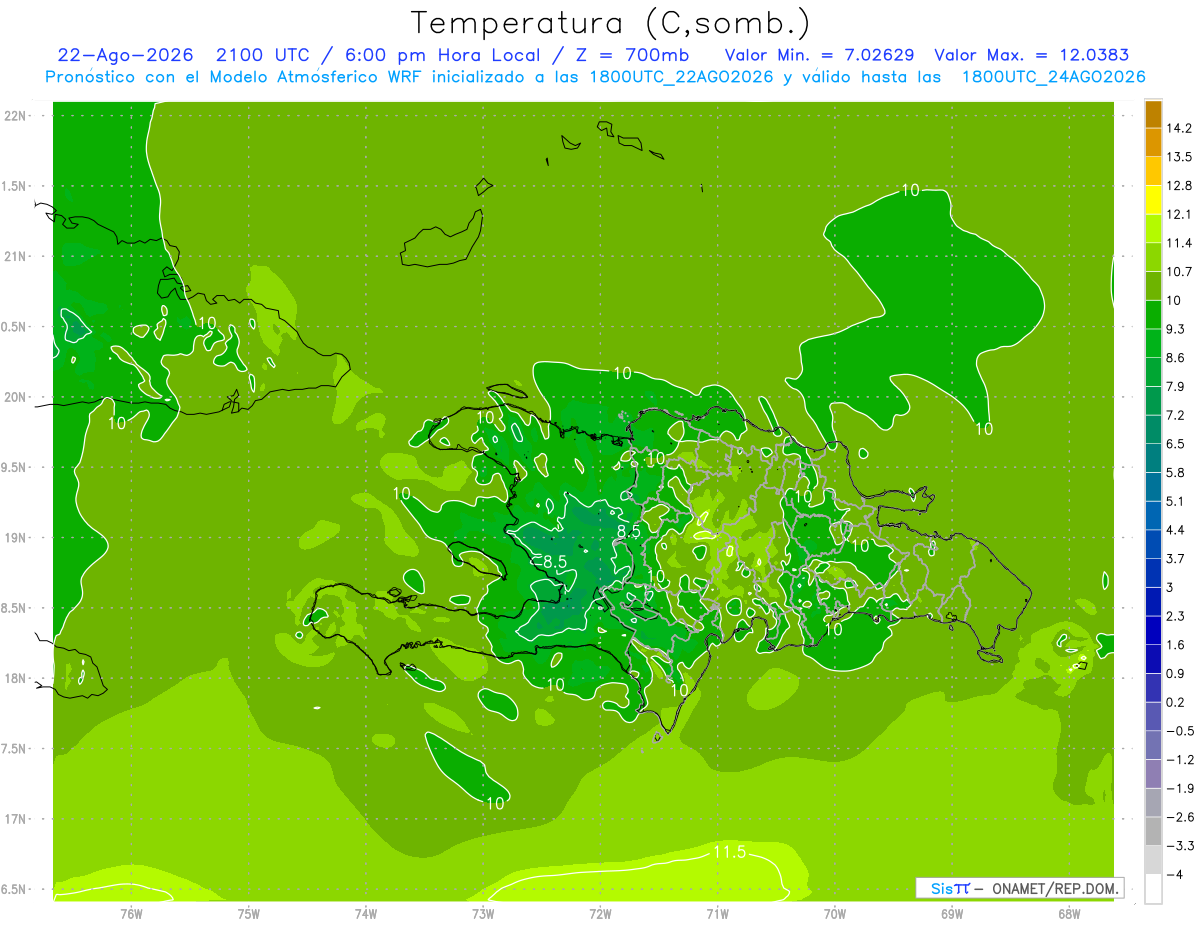1200x927 pixels.
Task: Click the "22N" latitude axis label
Action: 14,116
